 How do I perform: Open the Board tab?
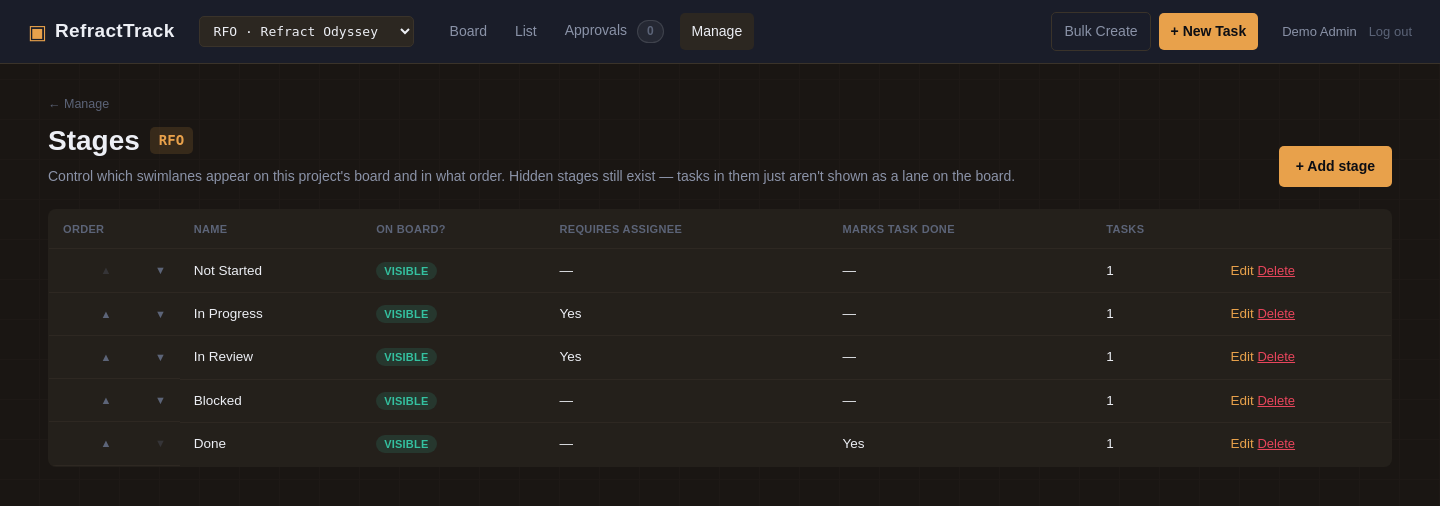468,31
